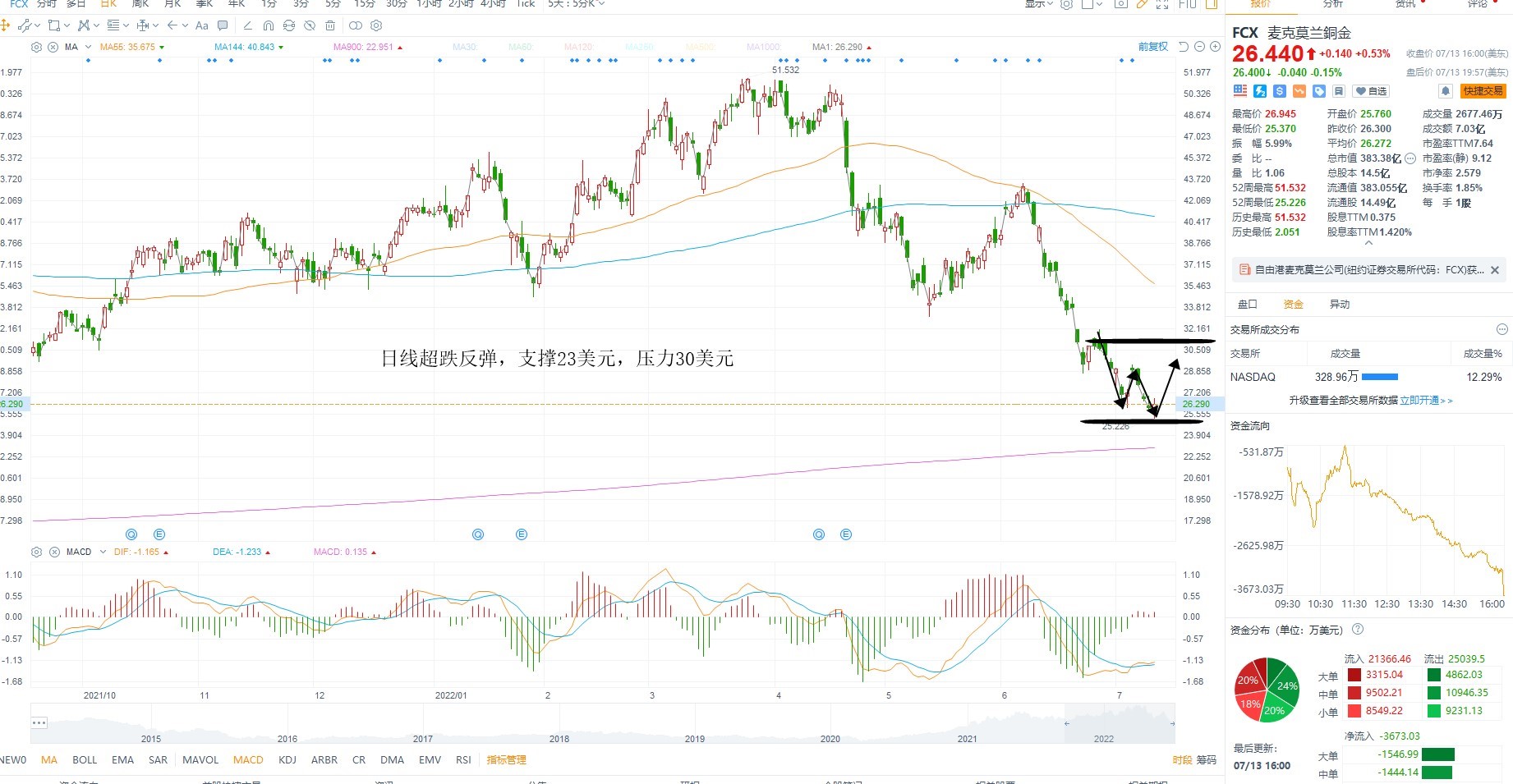Open drawing toolbar settings gear
Screen dimensions: 1513x784
coord(376,25)
